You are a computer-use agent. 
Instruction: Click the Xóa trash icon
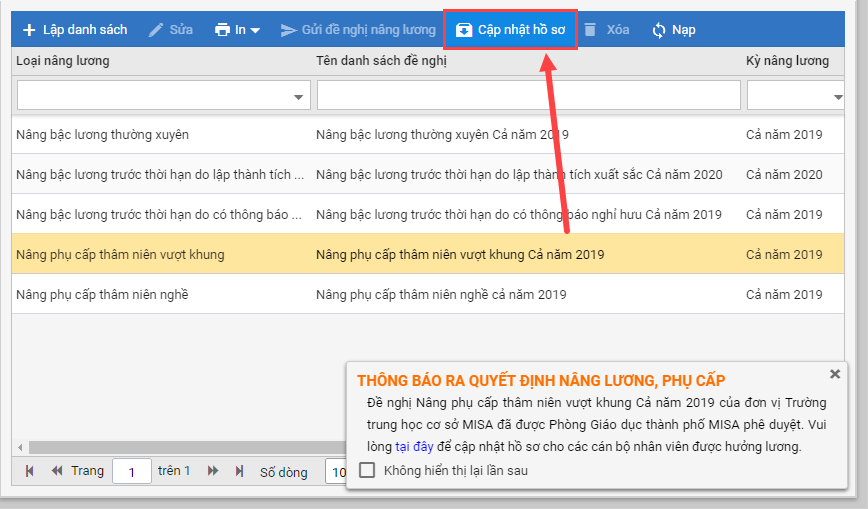[591, 30]
